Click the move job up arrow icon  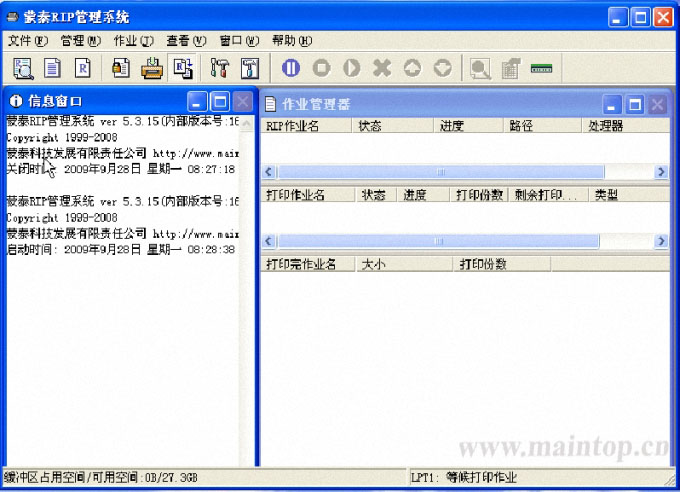tap(412, 68)
